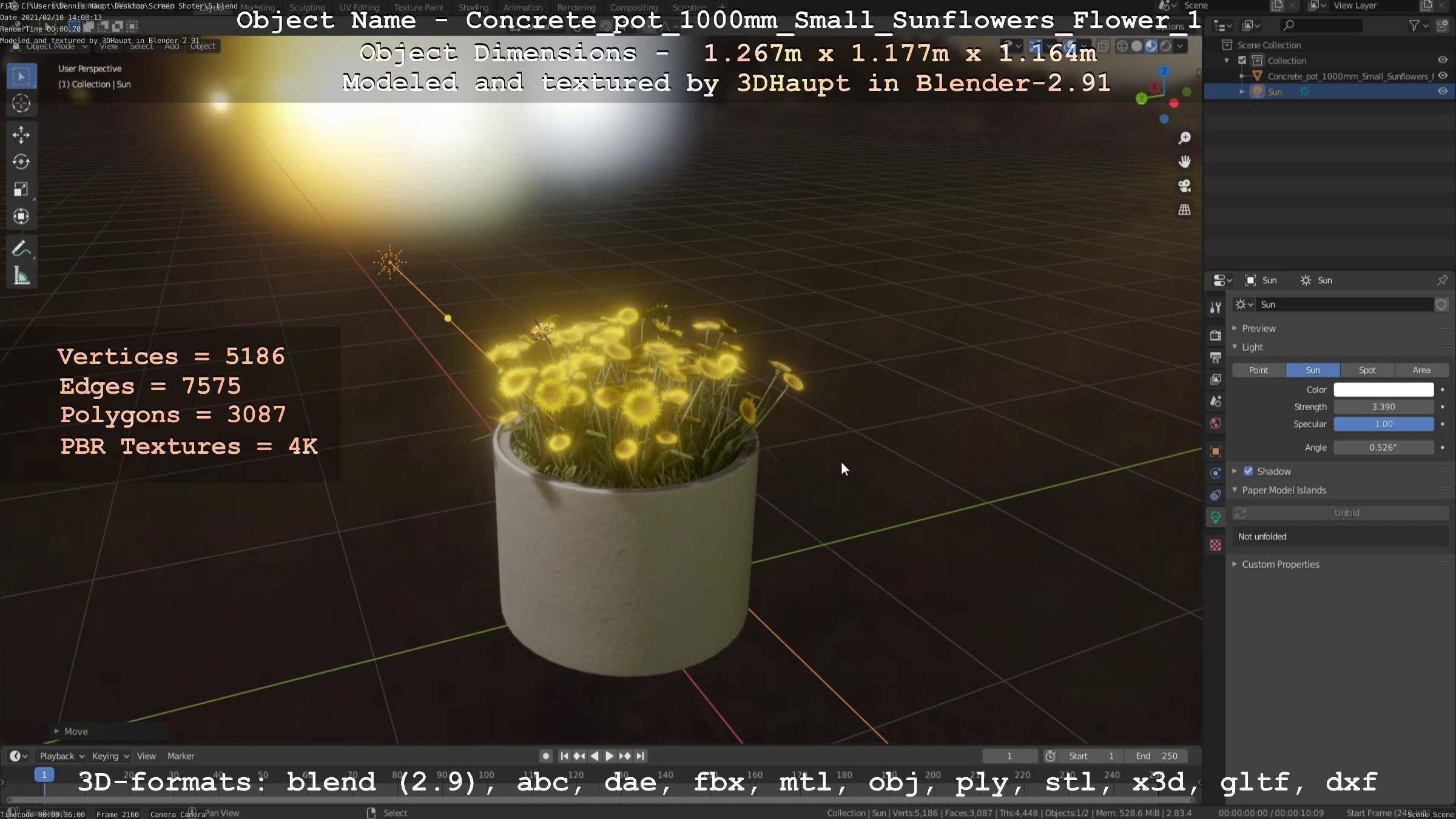
Task: Click the Strength value field
Action: (1383, 407)
